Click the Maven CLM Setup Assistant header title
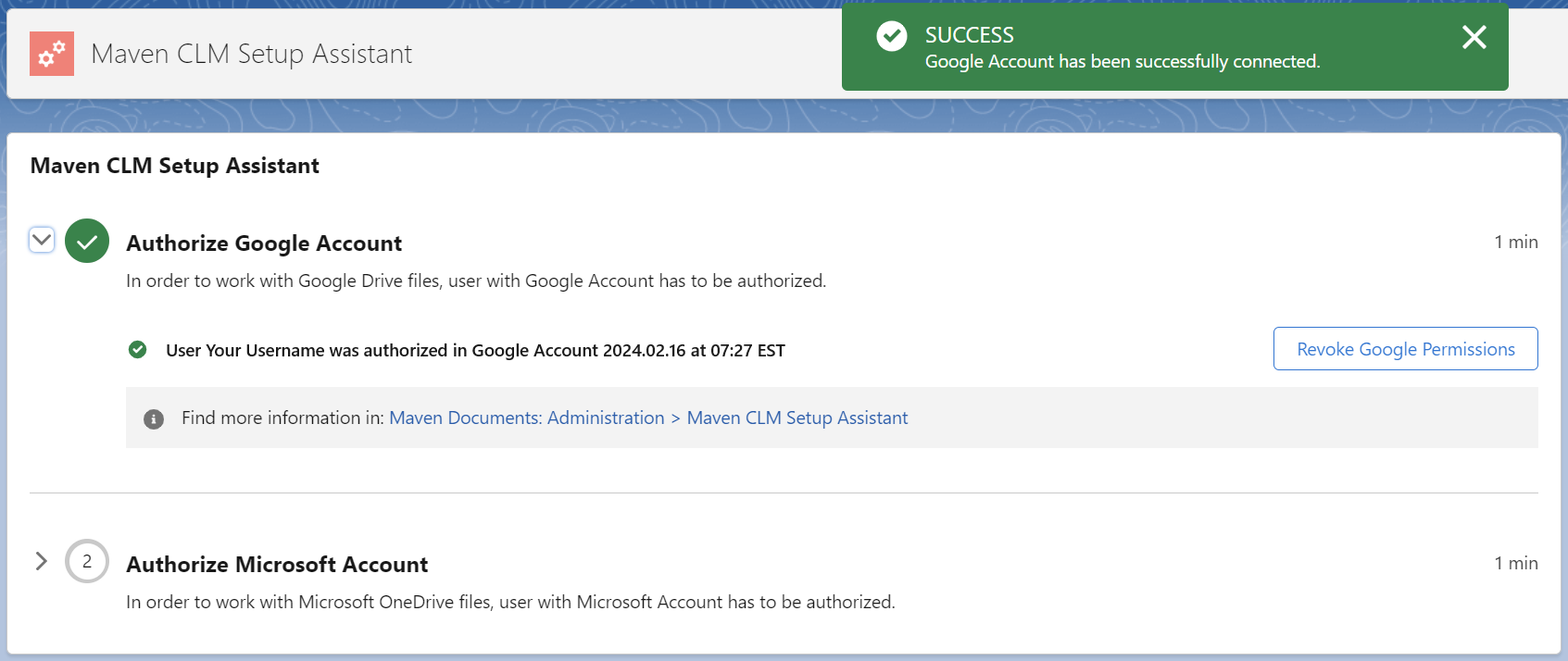This screenshot has height=661, width=1568. coord(252,54)
